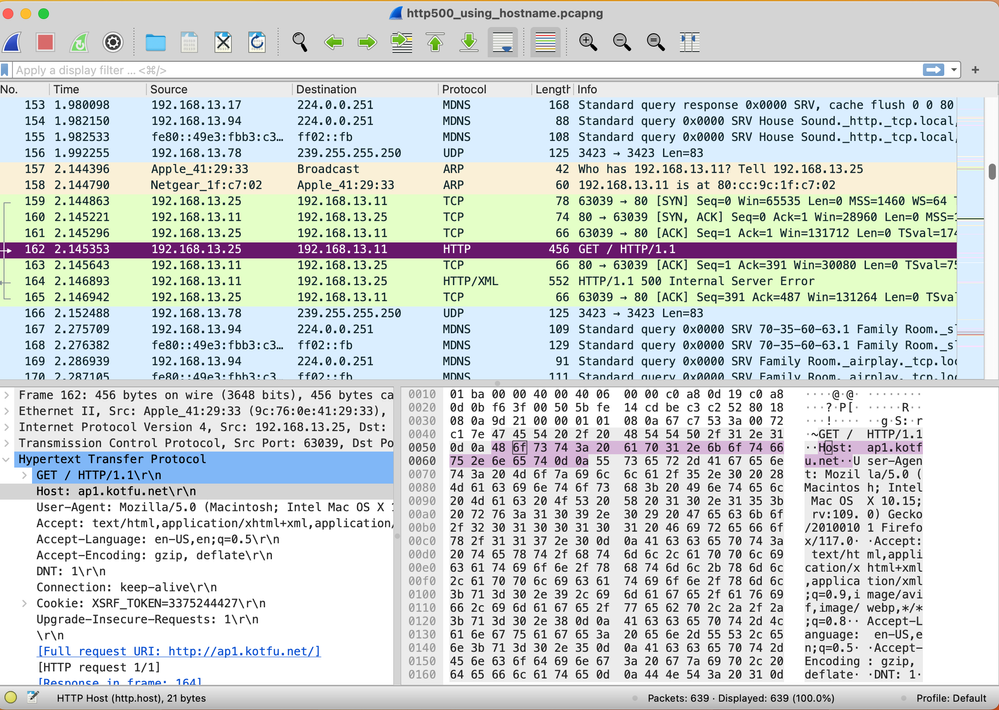Select the DNT: 1 field

[x=197, y=571]
